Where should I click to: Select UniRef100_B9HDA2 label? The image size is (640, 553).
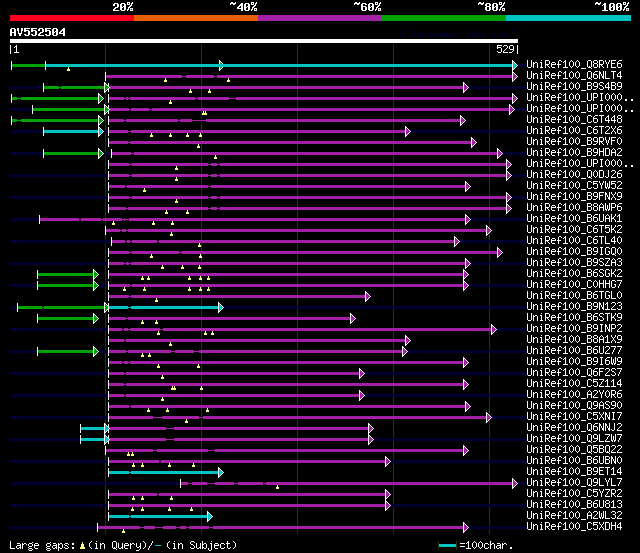pyautogui.click(x=574, y=153)
